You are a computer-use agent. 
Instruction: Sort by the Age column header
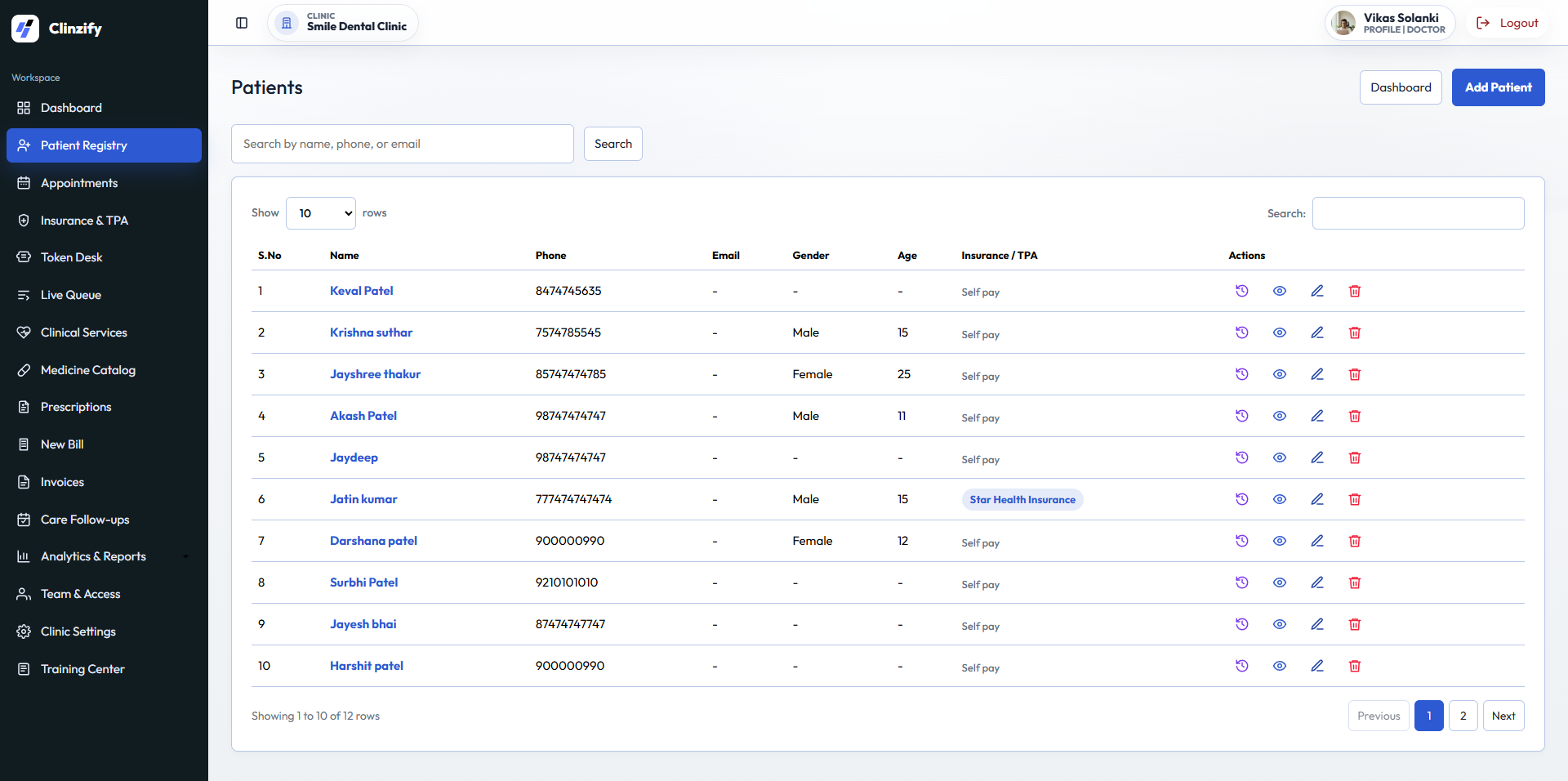pos(906,256)
